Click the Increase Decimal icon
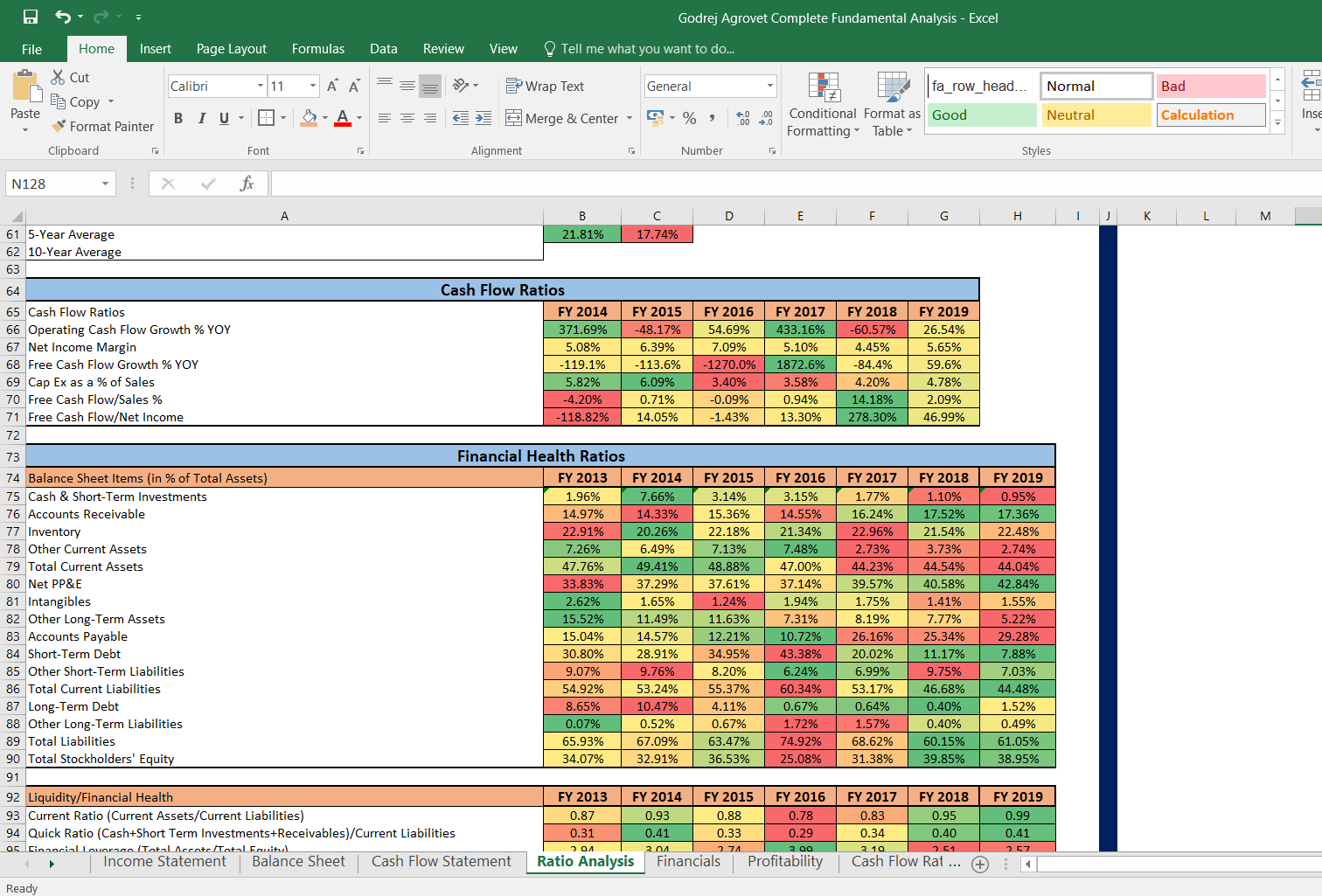1322x896 pixels. 743,117
